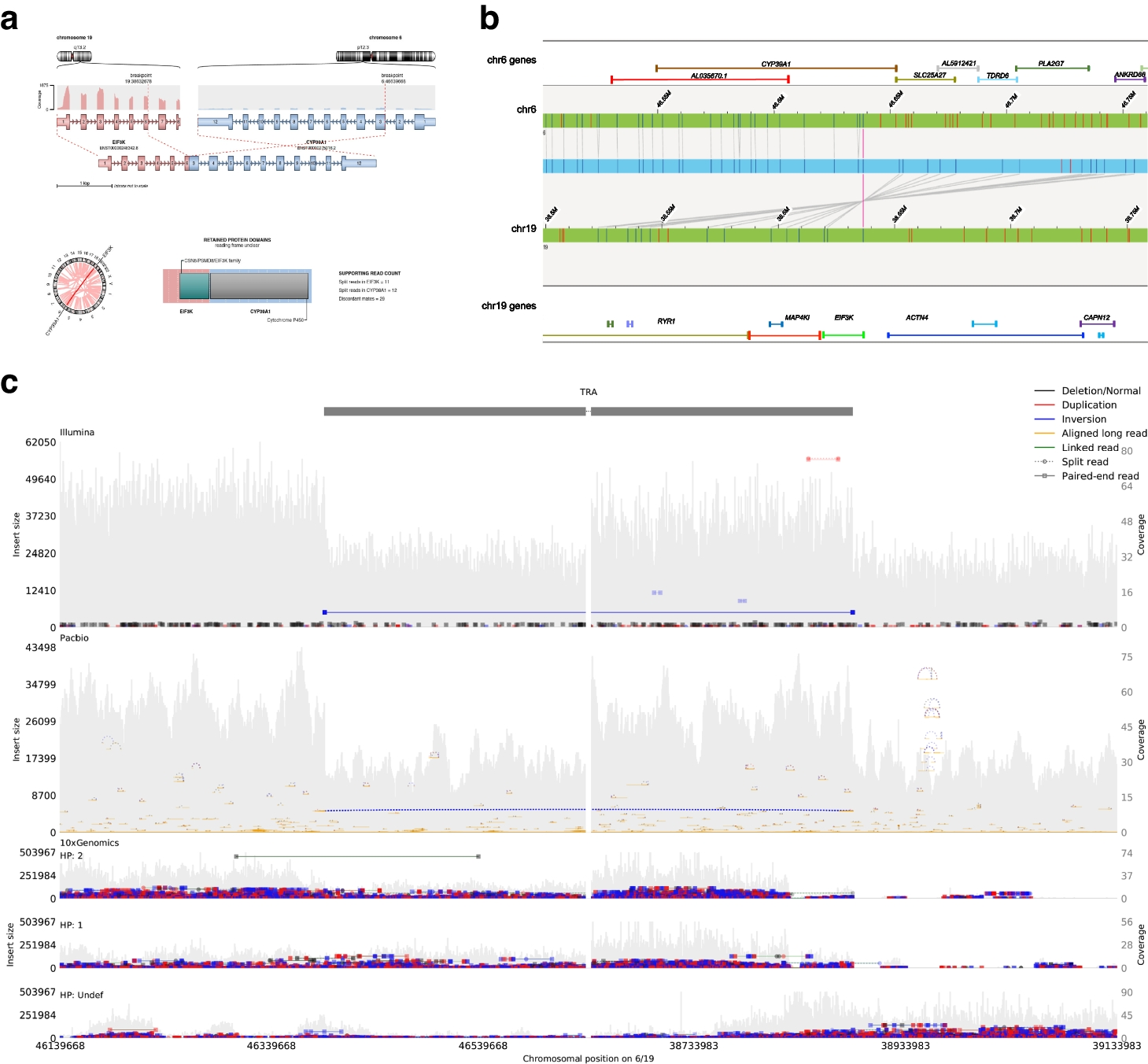1148x1064 pixels.
Task: Click the 46539668 x-axis position label
Action: coord(483,1046)
